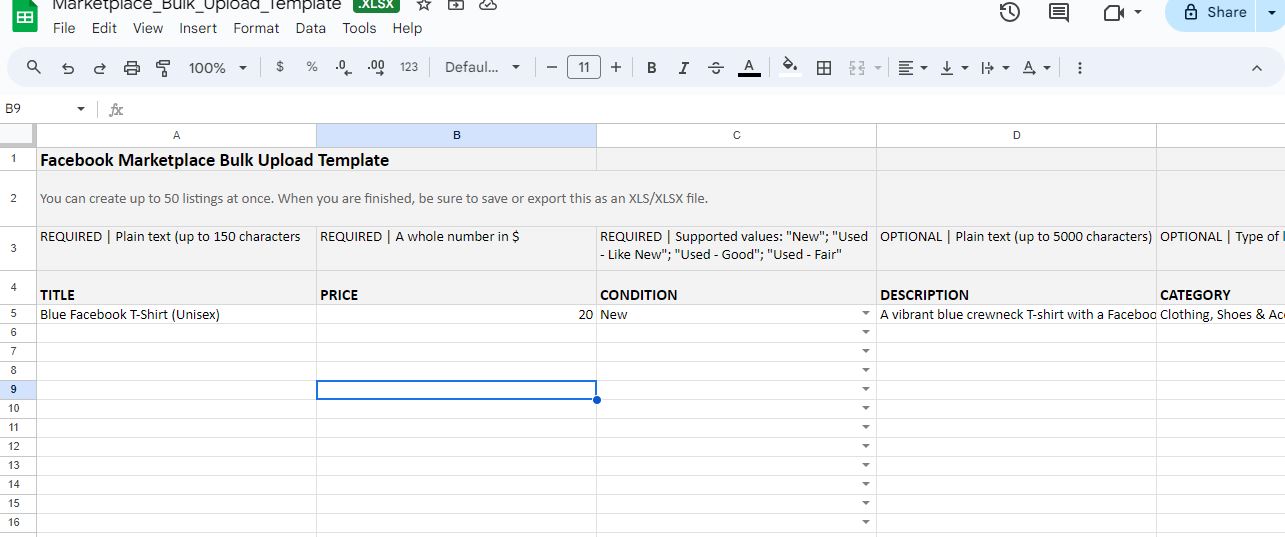This screenshot has height=537, width=1285.
Task: Select column A header
Action: tap(177, 135)
